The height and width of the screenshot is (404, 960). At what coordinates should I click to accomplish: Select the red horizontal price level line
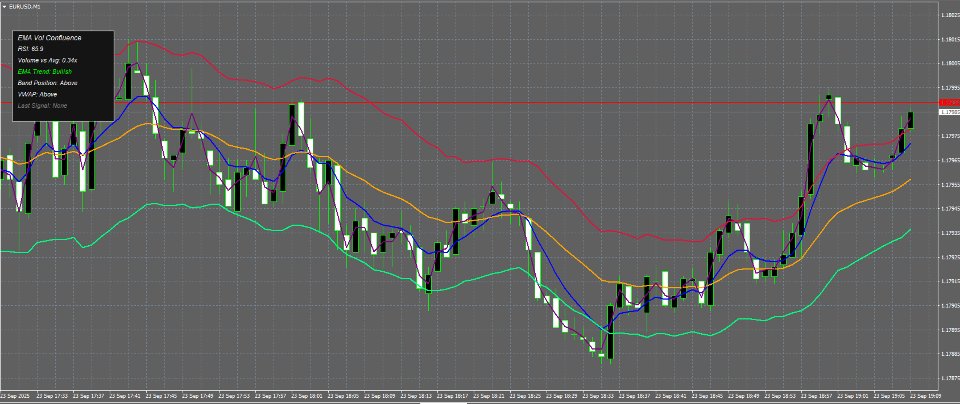470,103
